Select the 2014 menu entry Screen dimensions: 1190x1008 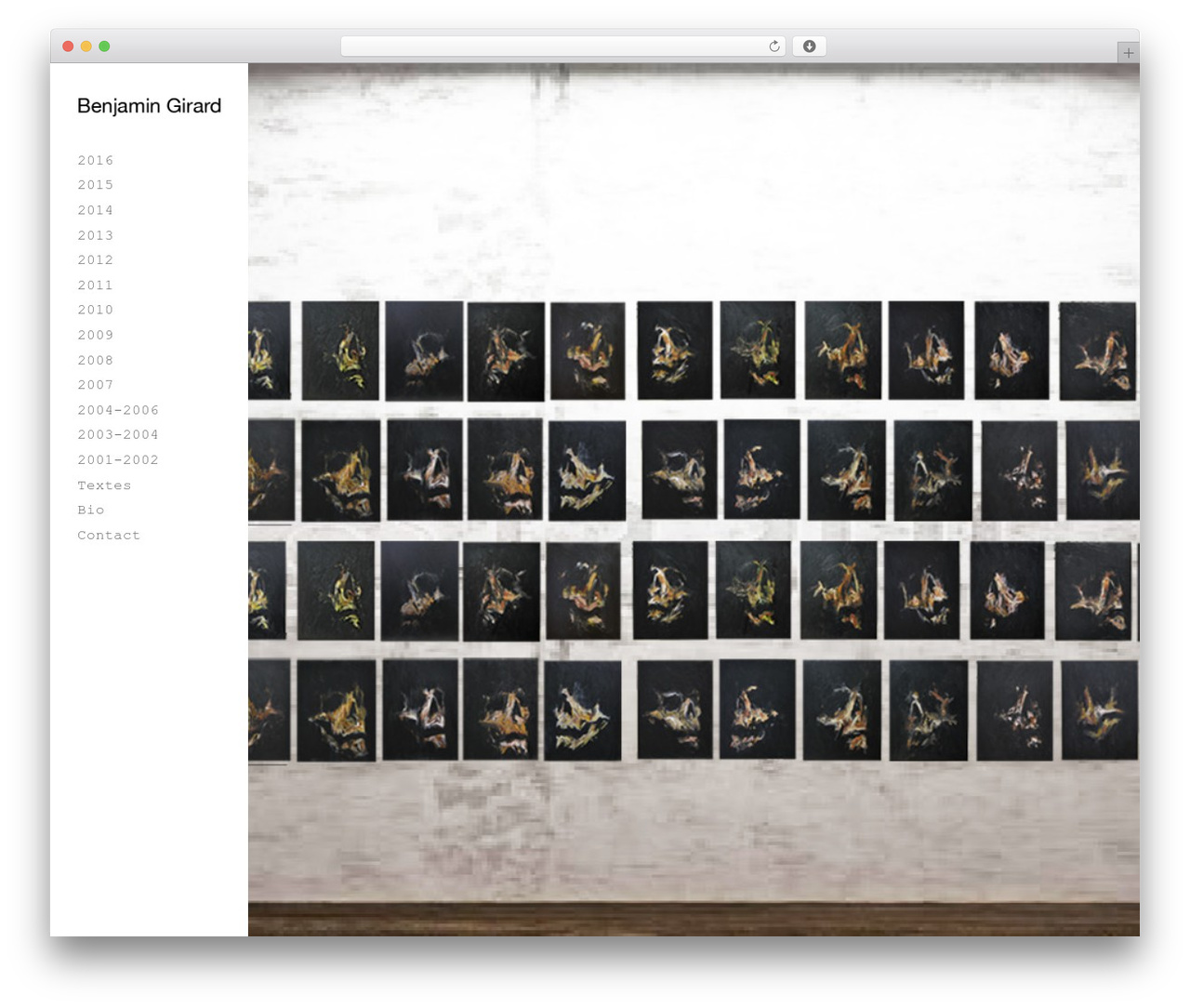pyautogui.click(x=96, y=210)
